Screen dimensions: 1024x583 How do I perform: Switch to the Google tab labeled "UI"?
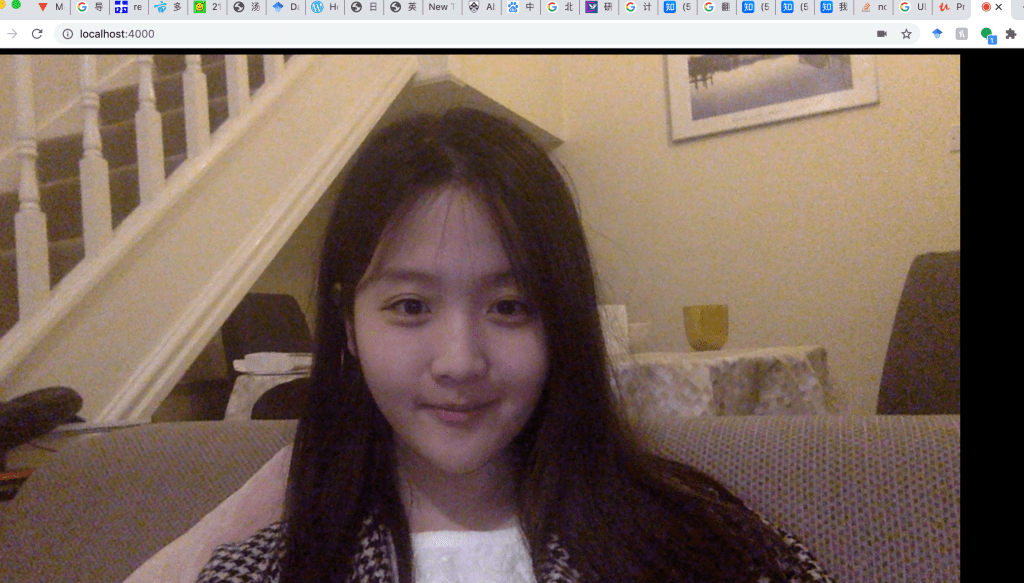click(912, 7)
